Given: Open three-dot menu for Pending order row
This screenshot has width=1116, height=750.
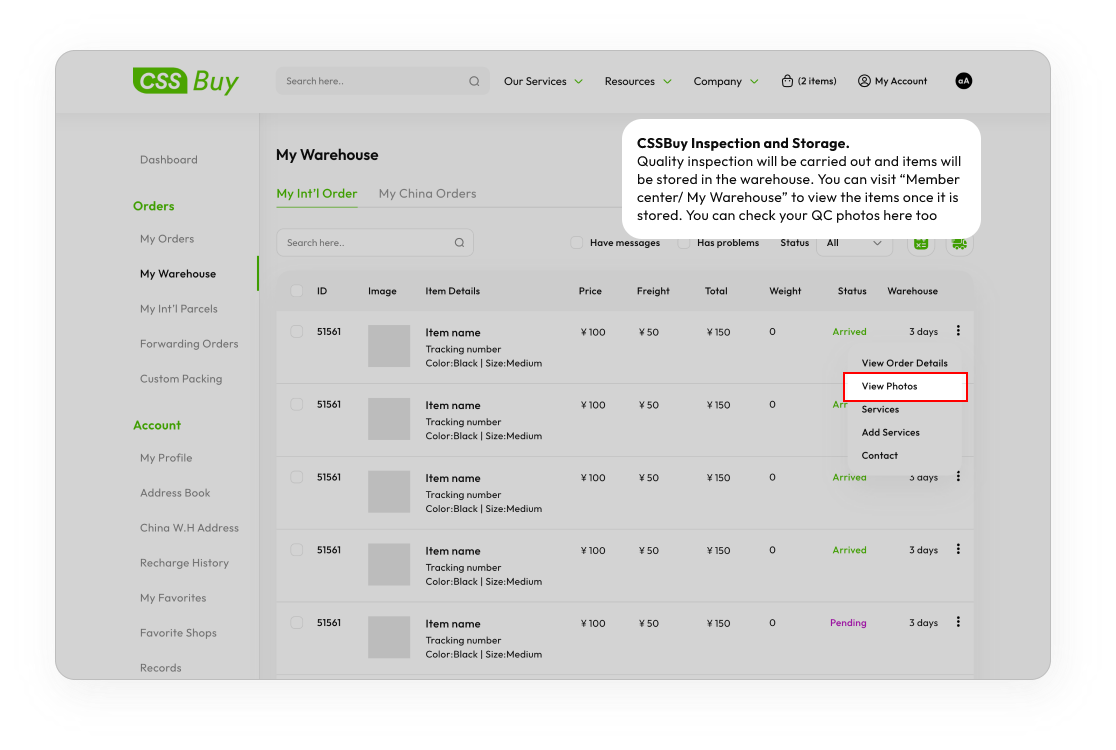Looking at the screenshot, I should tap(958, 622).
